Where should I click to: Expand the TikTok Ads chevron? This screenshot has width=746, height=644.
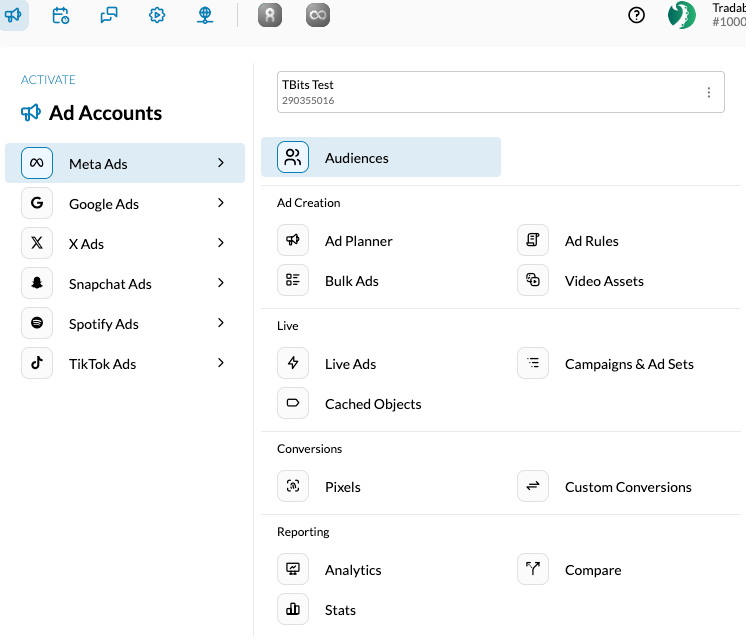pyautogui.click(x=221, y=364)
